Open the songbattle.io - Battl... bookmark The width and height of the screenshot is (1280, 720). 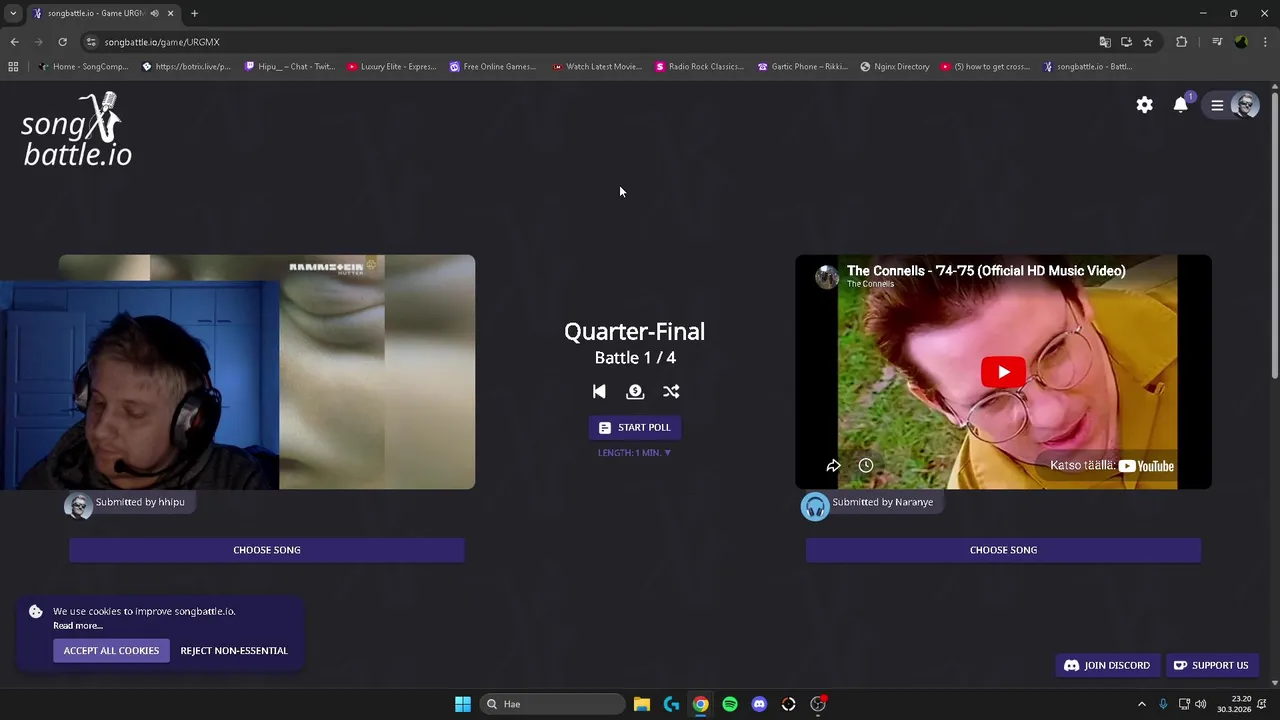pos(1088,67)
